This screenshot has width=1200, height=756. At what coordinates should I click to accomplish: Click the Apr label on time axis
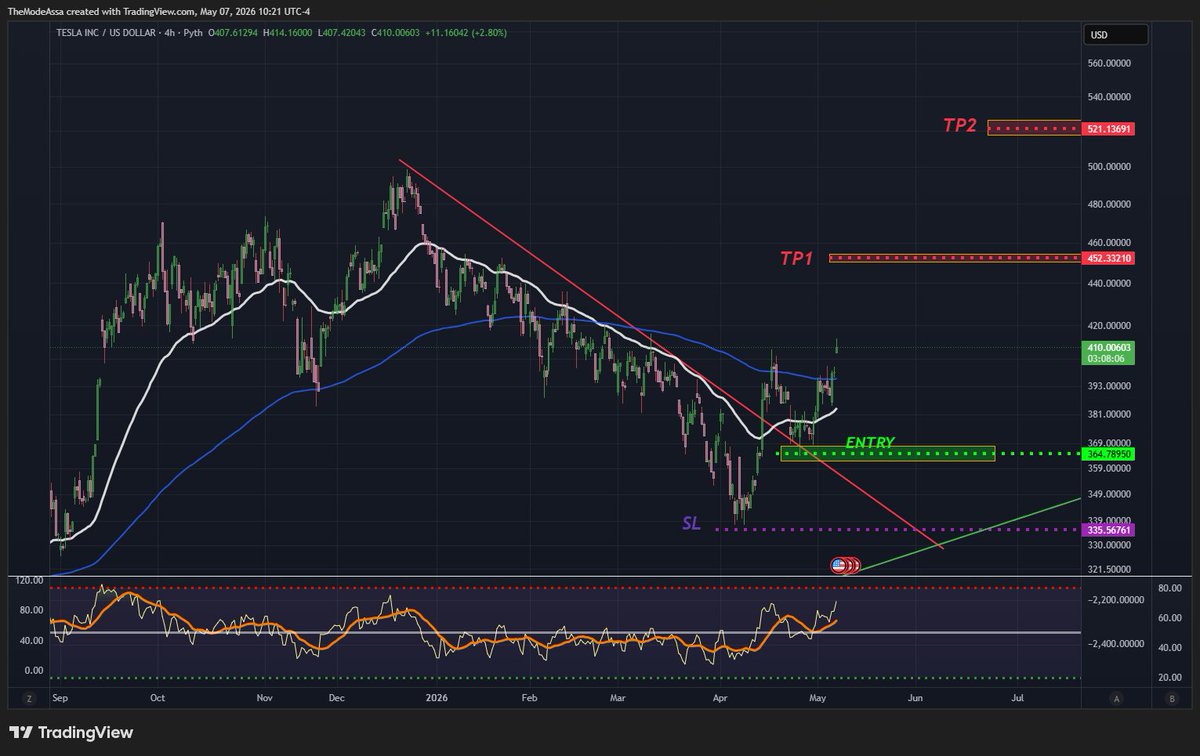point(719,699)
